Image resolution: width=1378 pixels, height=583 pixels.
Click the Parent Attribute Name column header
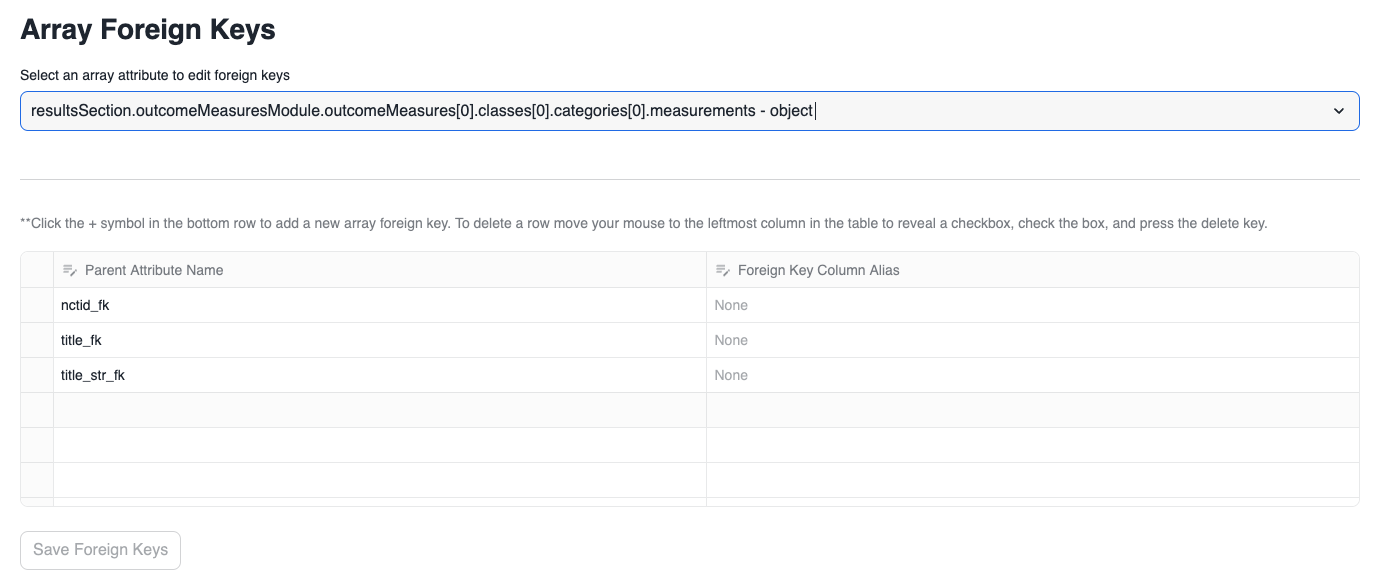point(154,270)
